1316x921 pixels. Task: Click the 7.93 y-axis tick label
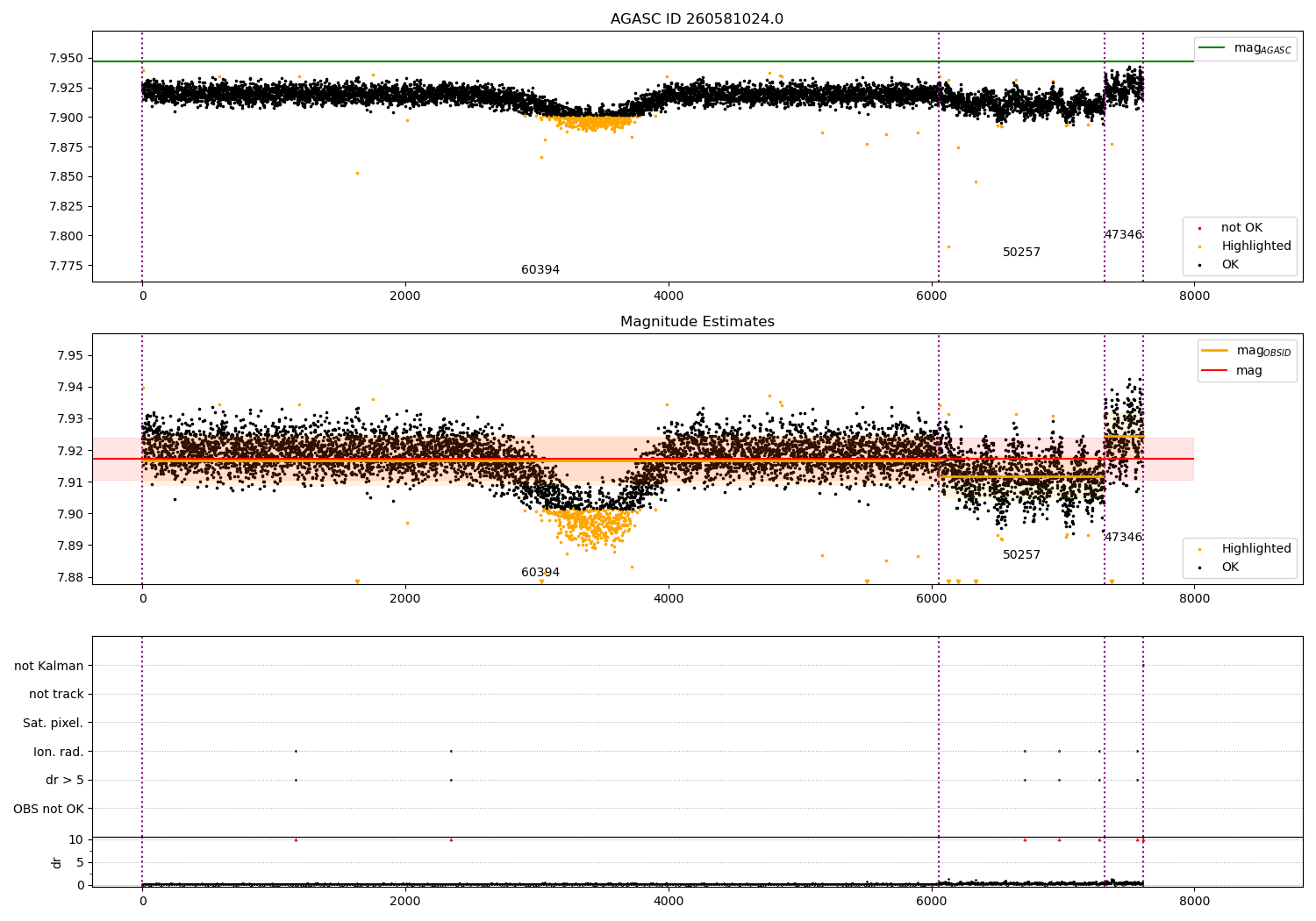(69, 419)
